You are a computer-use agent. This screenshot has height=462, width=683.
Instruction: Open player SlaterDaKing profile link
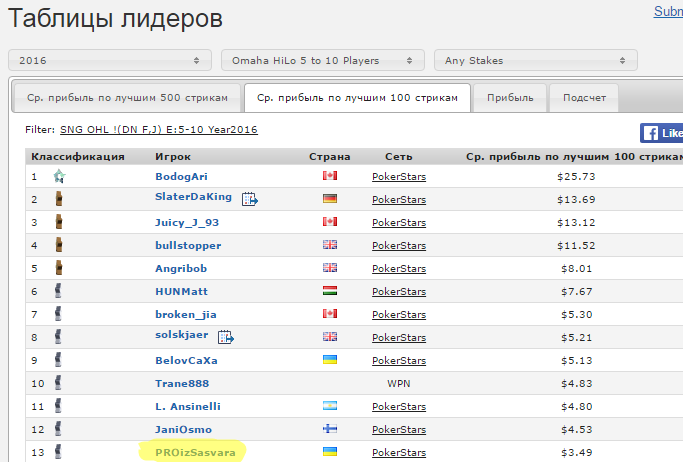click(193, 196)
